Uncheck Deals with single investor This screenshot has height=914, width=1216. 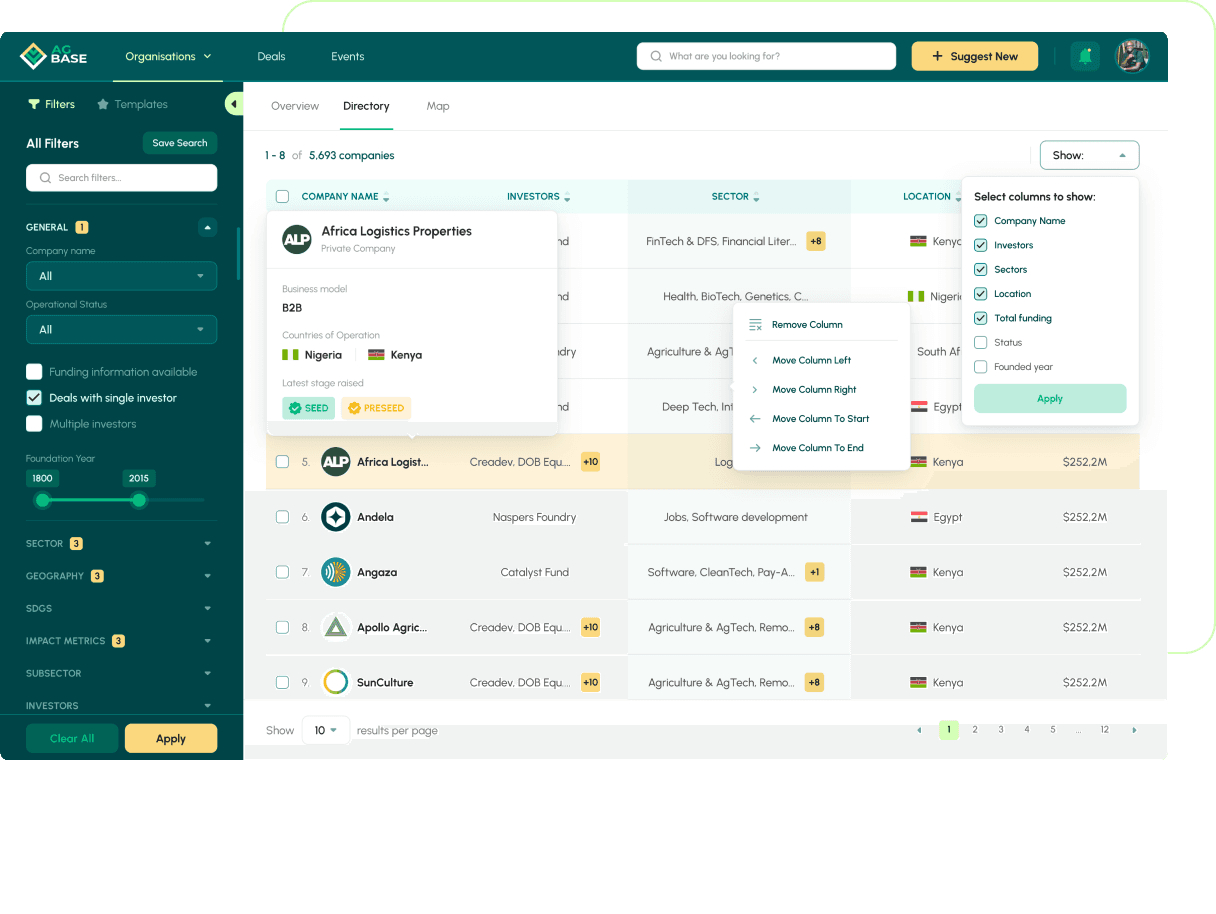pos(34,398)
